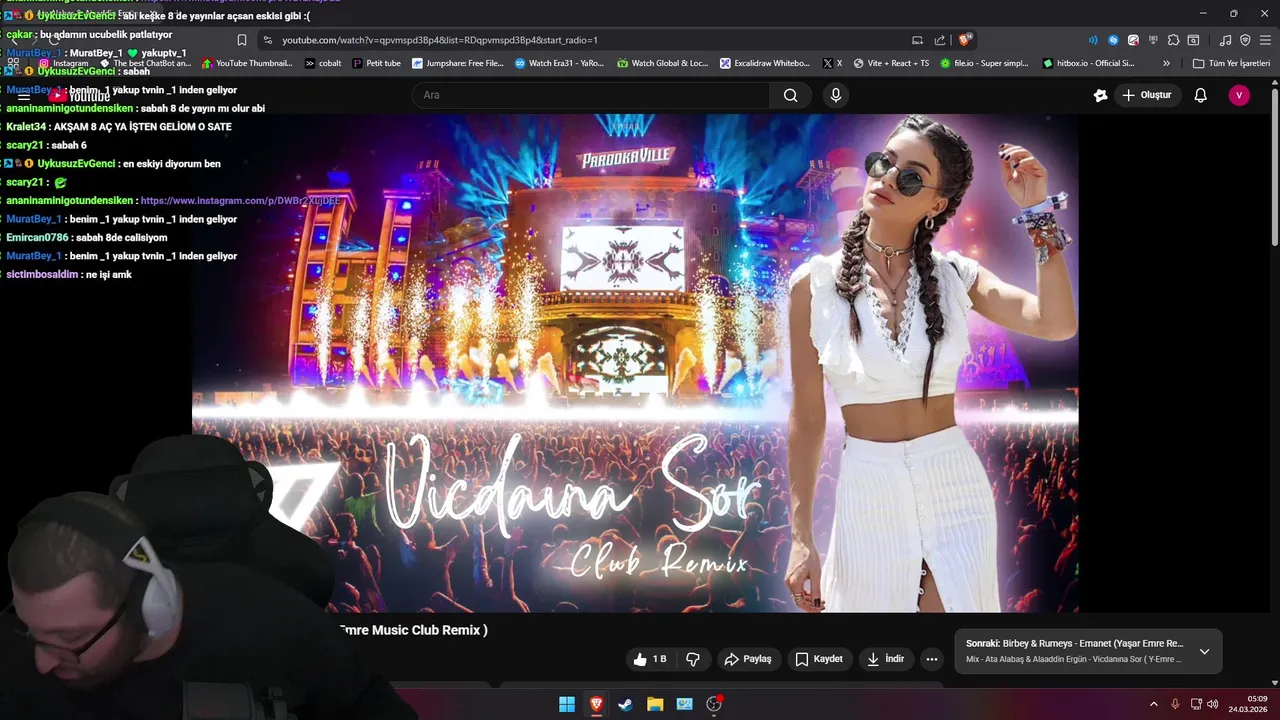This screenshot has height=720, width=1280.
Task: Click the YouTube Ara search field
Action: [591, 95]
